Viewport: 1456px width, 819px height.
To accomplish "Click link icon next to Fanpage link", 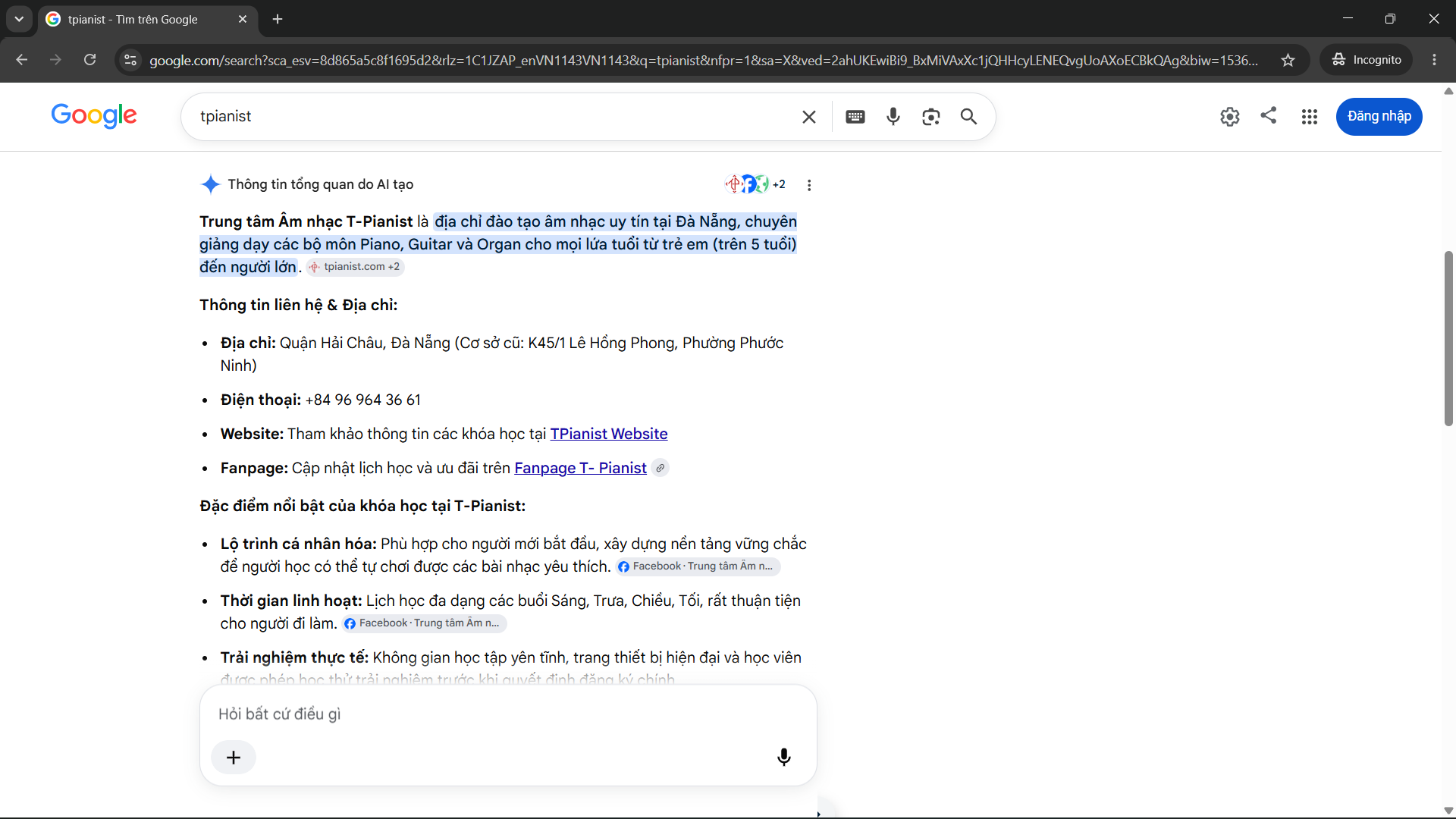I will coord(661,469).
